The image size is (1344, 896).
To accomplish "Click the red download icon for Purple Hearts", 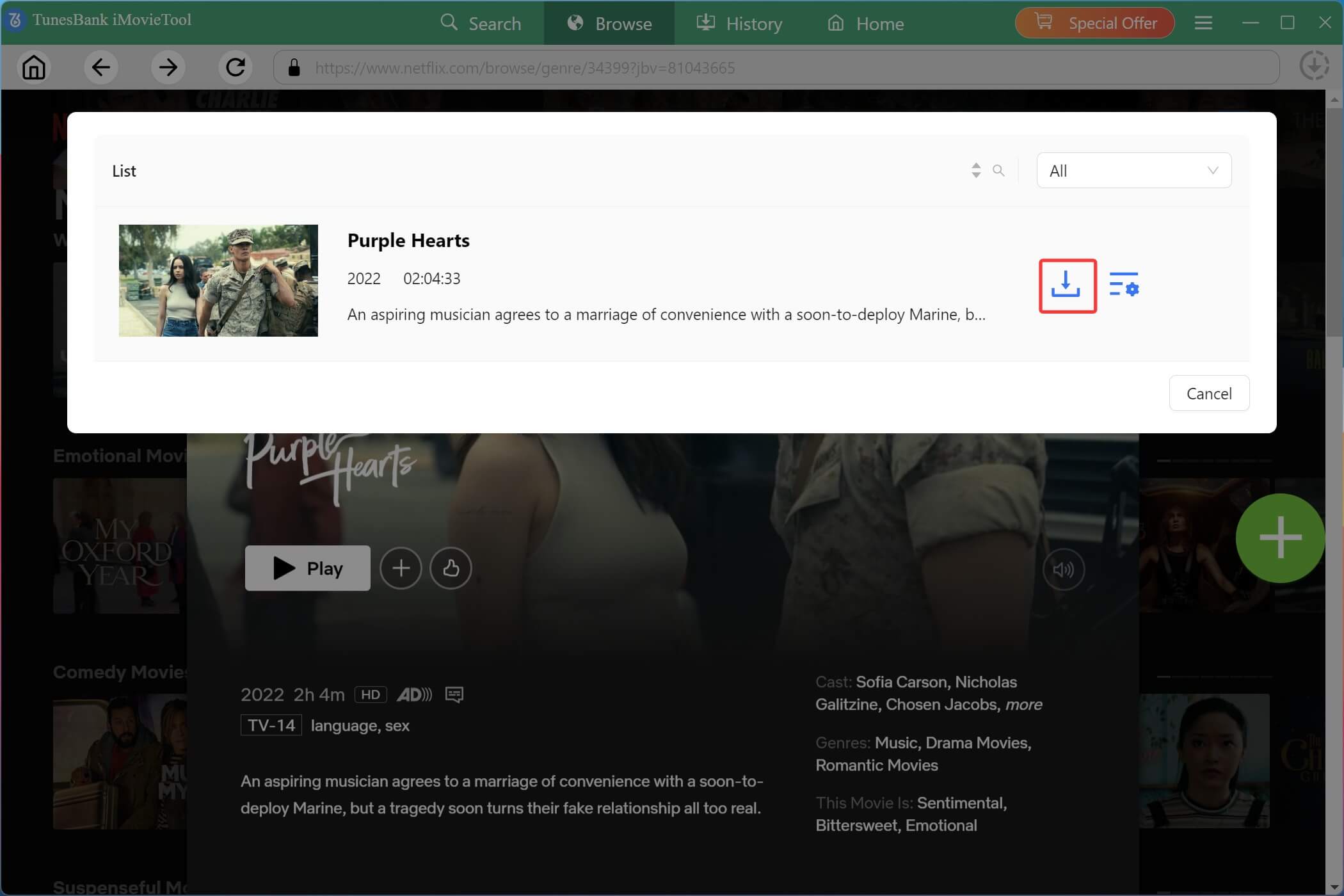I will [x=1066, y=286].
